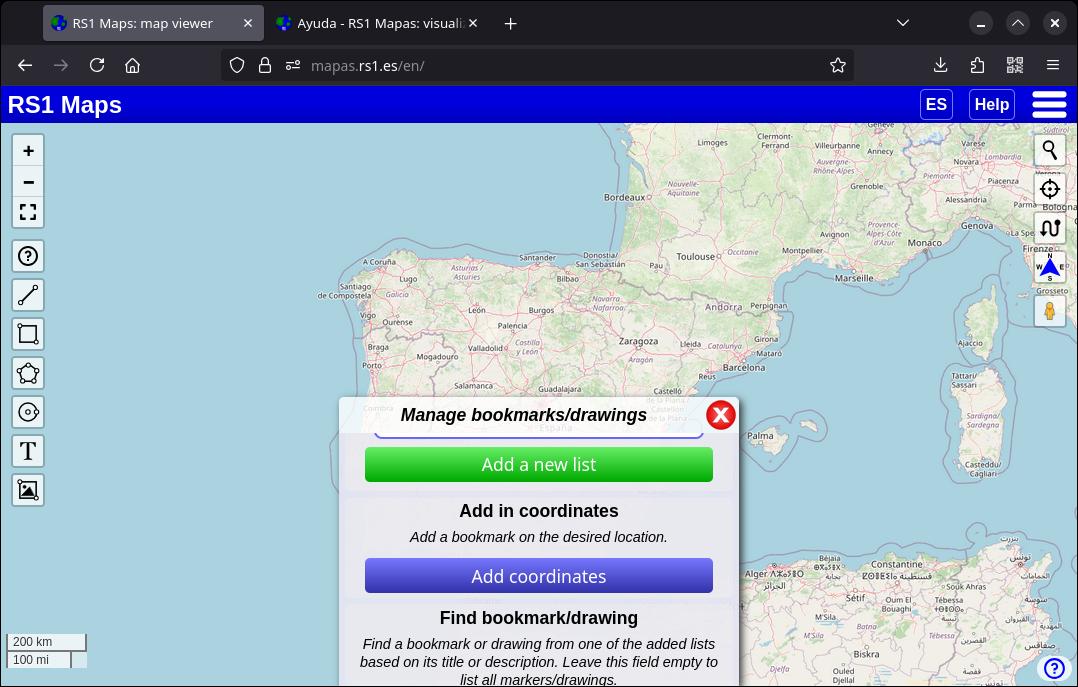
Task: Click the Bilbao label on the map
Action: (x=568, y=279)
